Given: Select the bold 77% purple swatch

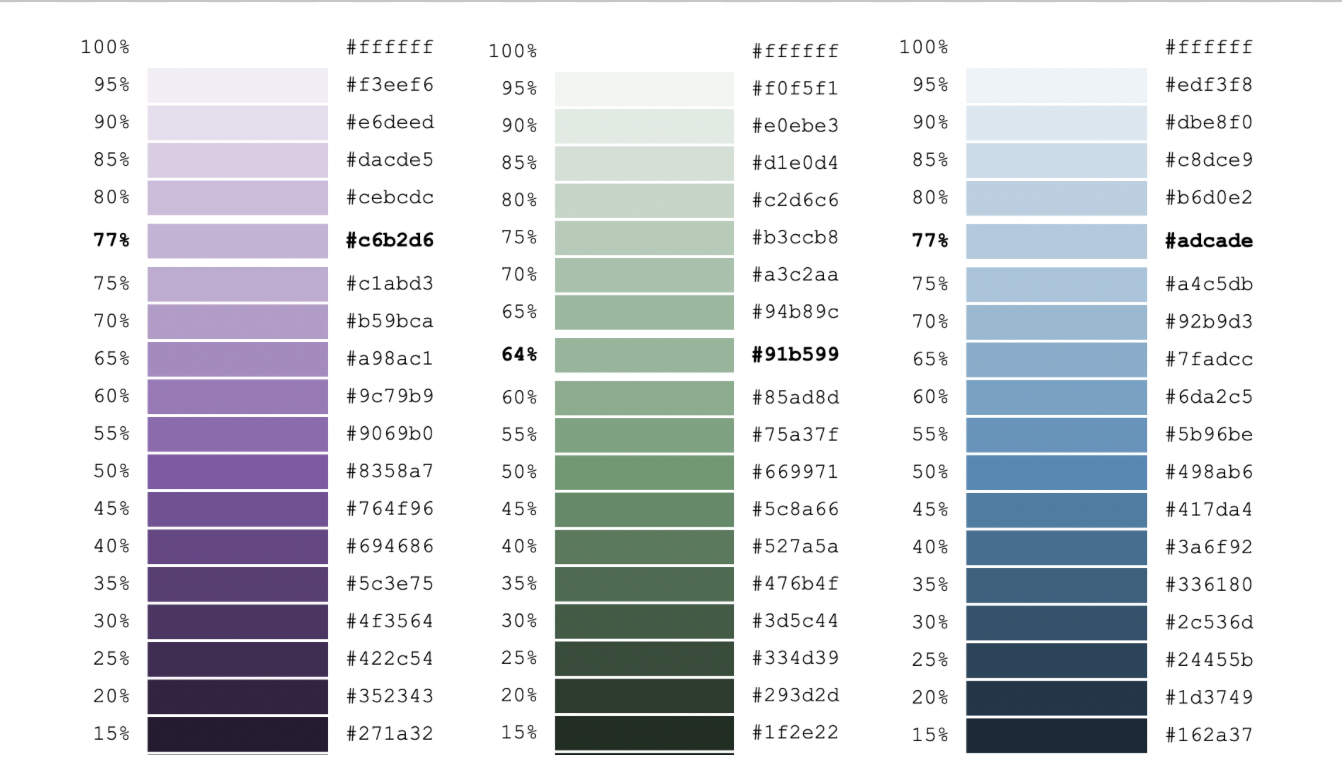Looking at the screenshot, I should (238, 241).
